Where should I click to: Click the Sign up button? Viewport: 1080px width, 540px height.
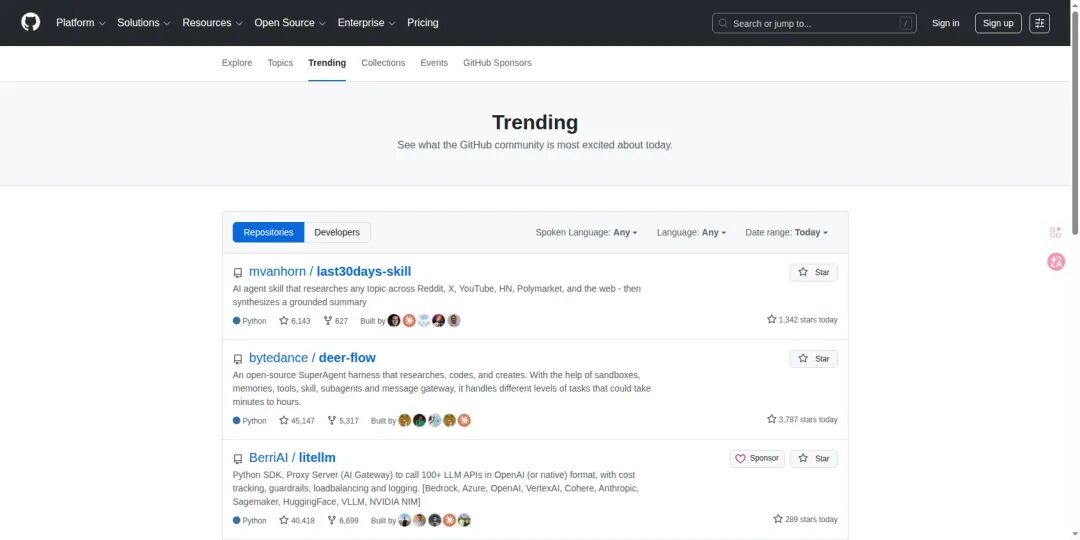[998, 23]
